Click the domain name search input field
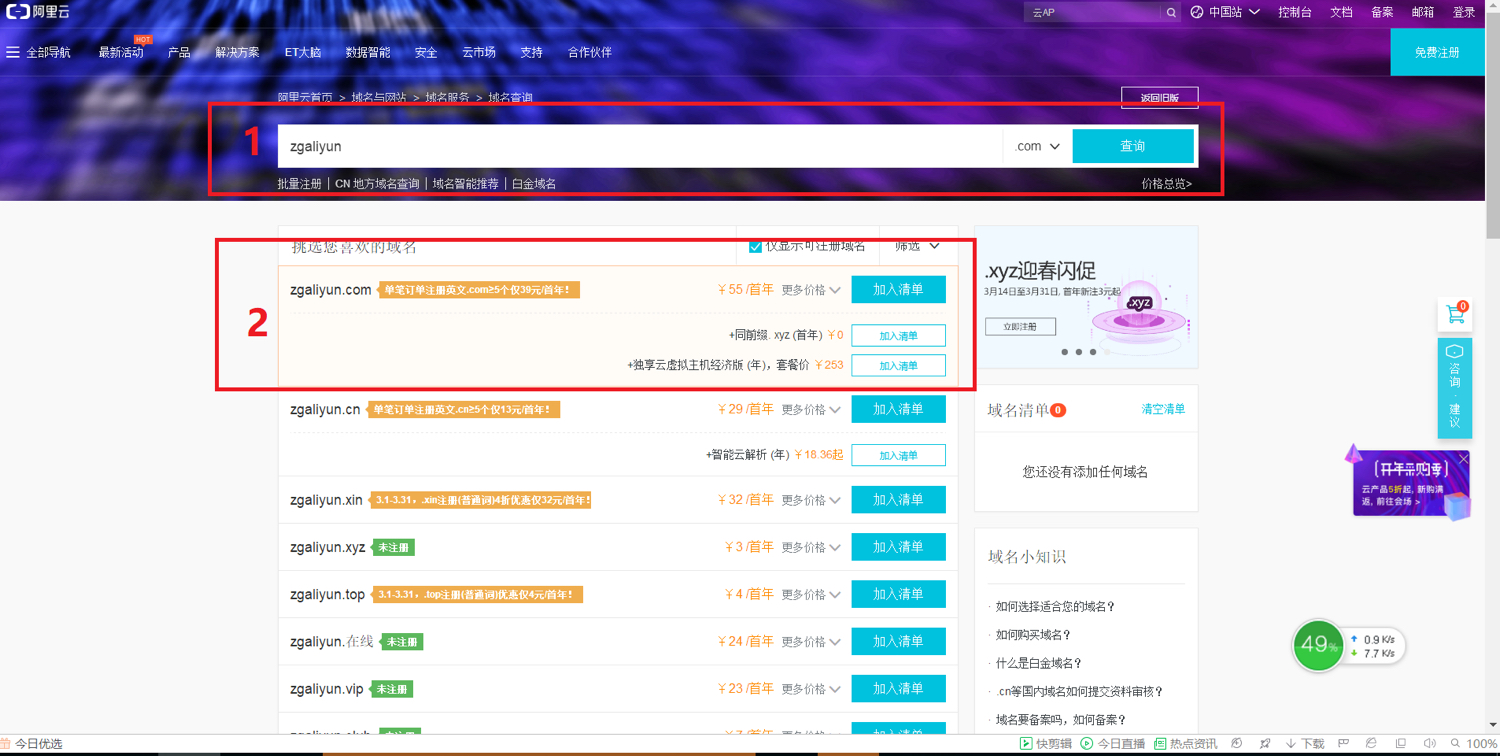The image size is (1500, 756). click(x=640, y=146)
